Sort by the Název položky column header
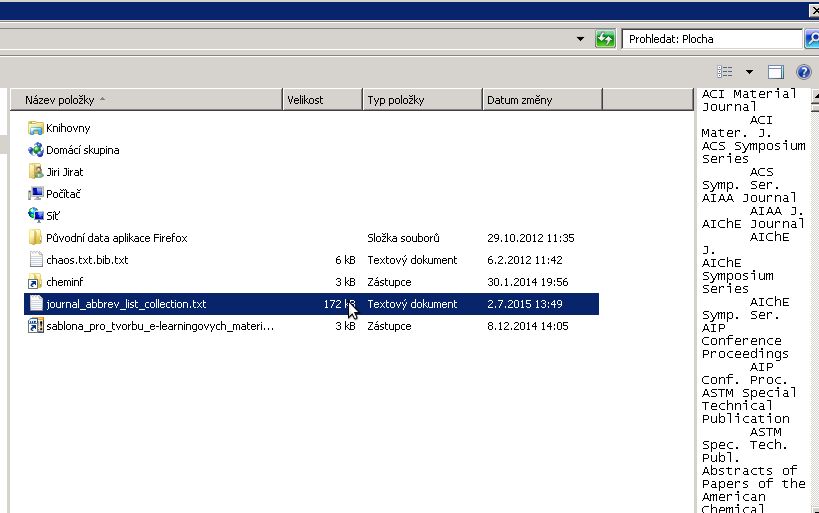This screenshot has height=513, width=819. 146,100
